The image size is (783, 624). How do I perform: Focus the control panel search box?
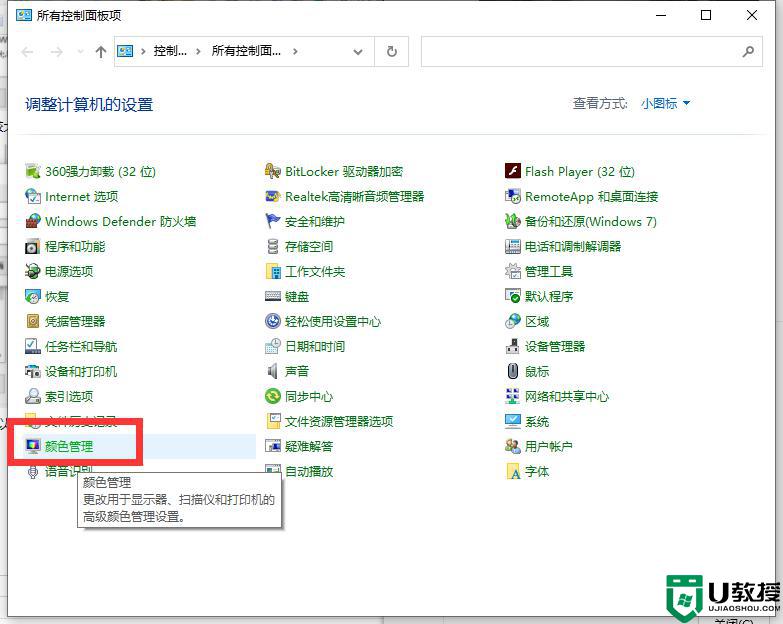[x=592, y=51]
